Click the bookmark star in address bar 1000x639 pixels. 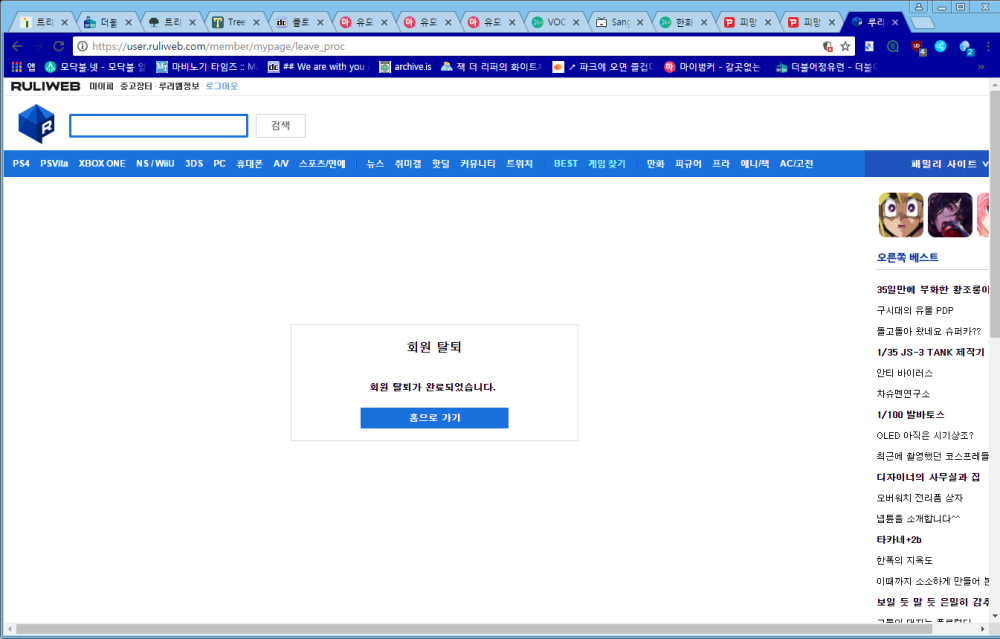click(845, 46)
